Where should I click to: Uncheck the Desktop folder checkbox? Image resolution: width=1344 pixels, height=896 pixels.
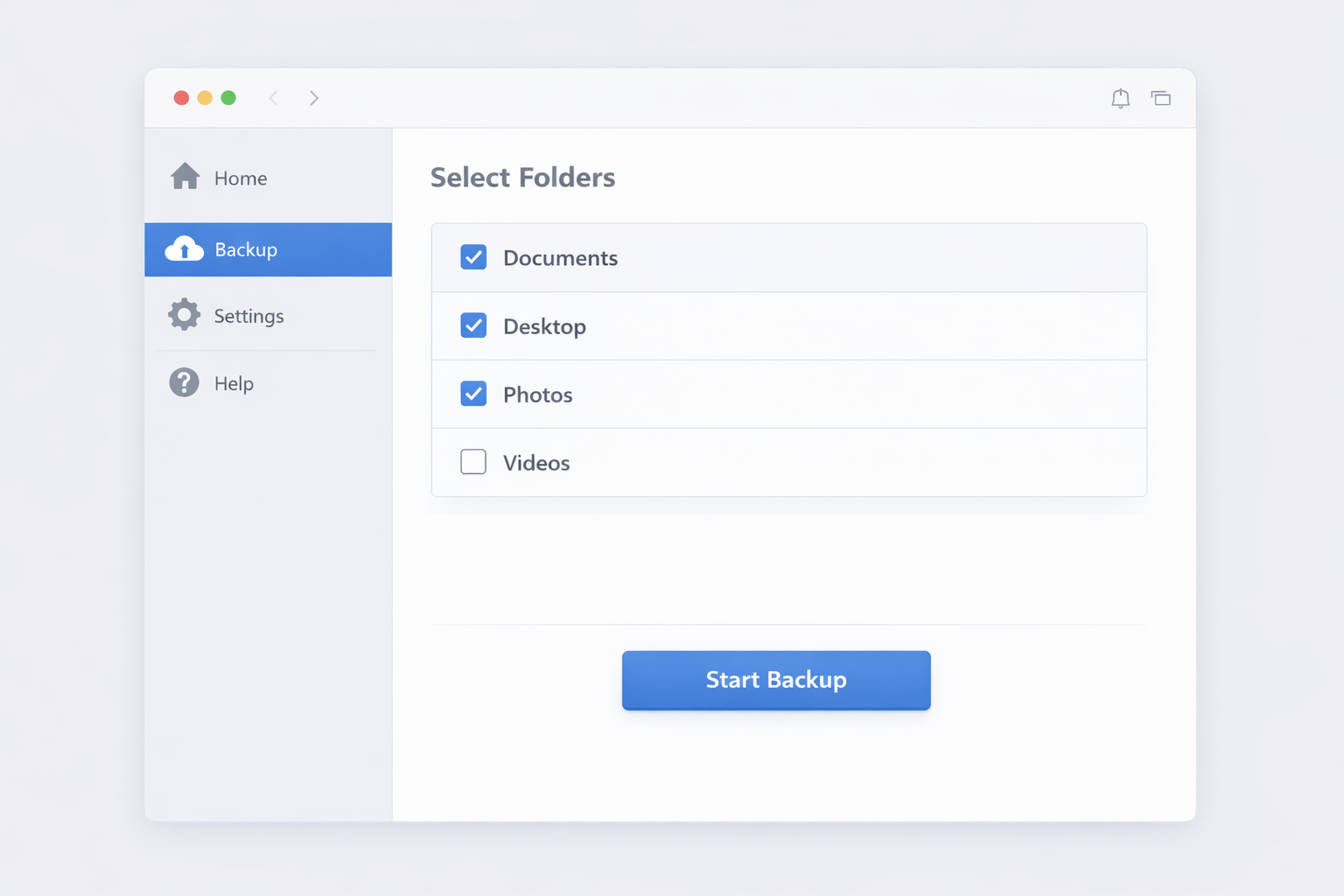tap(473, 325)
